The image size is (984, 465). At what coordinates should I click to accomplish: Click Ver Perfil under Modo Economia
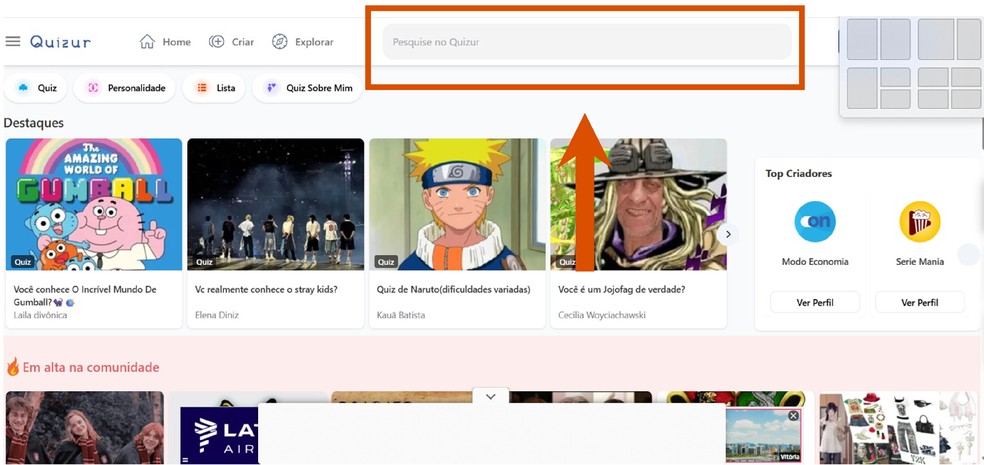tap(815, 302)
